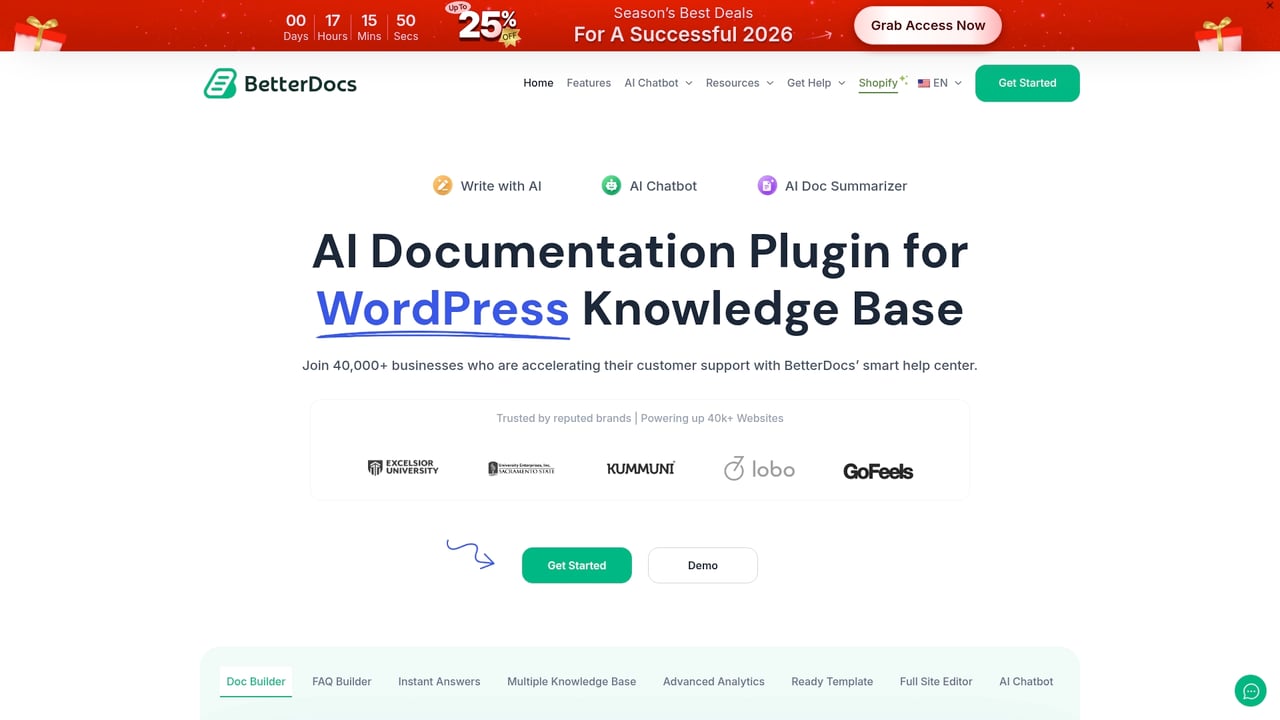Open the Features menu item

588,83
